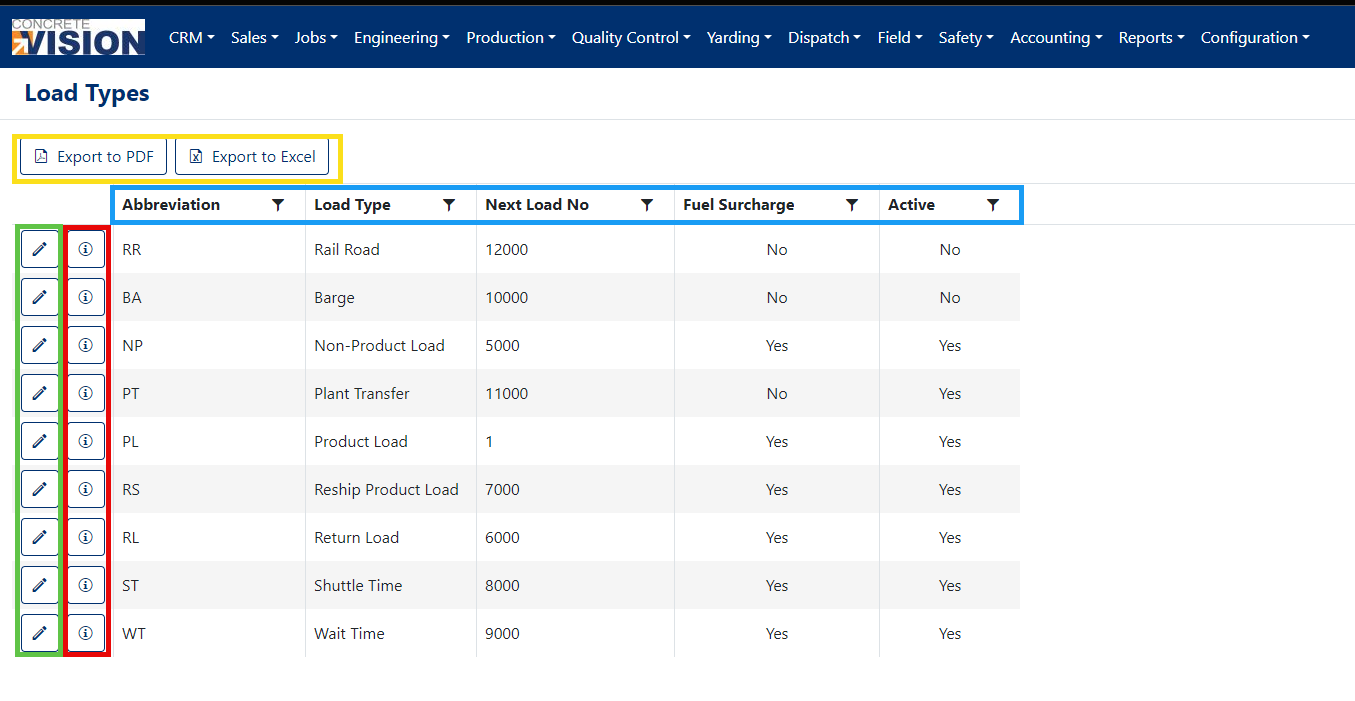Show info for Plant Transfer row
This screenshot has width=1355, height=701.
pyautogui.click(x=86, y=393)
